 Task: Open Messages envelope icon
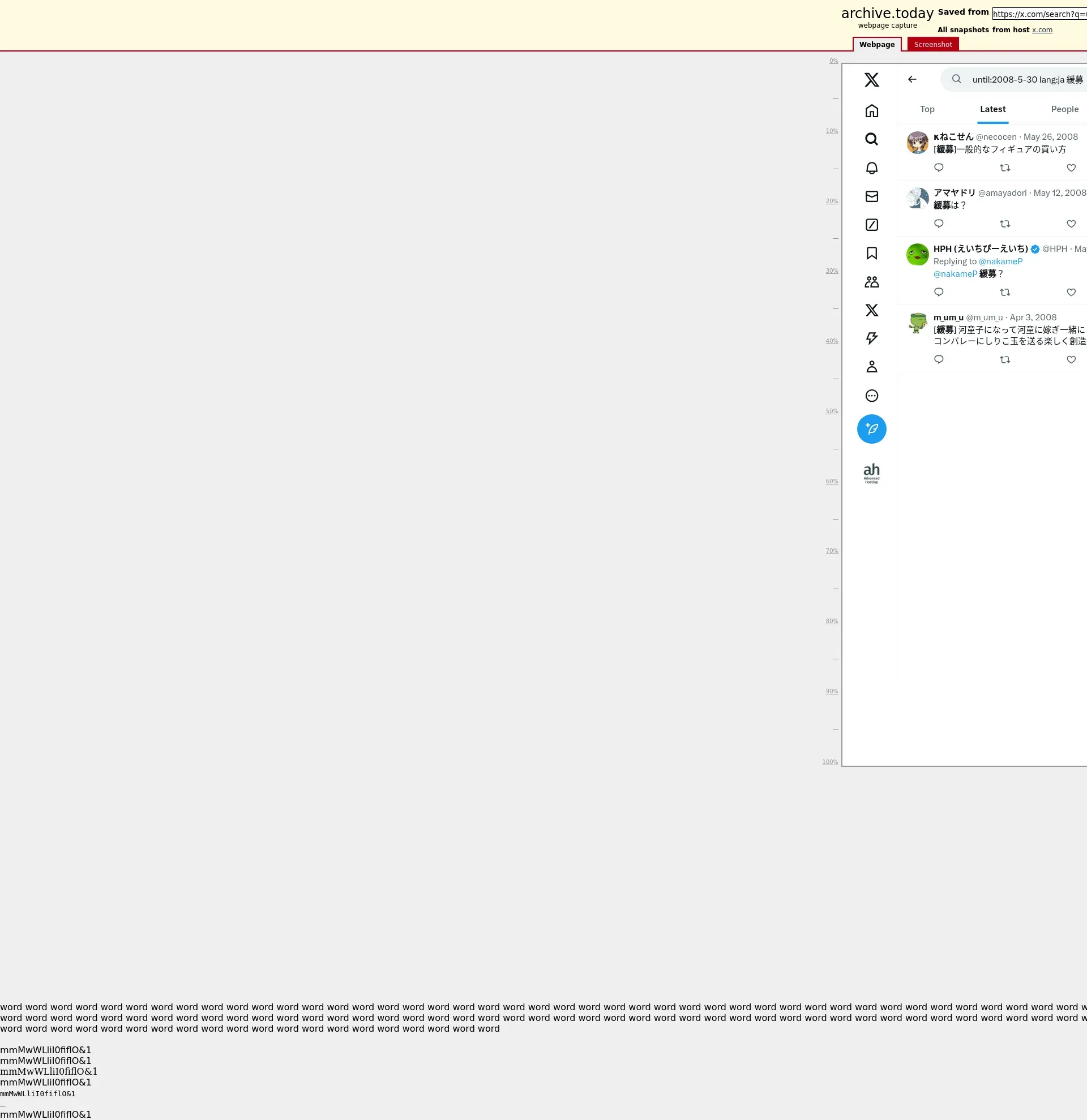[871, 196]
